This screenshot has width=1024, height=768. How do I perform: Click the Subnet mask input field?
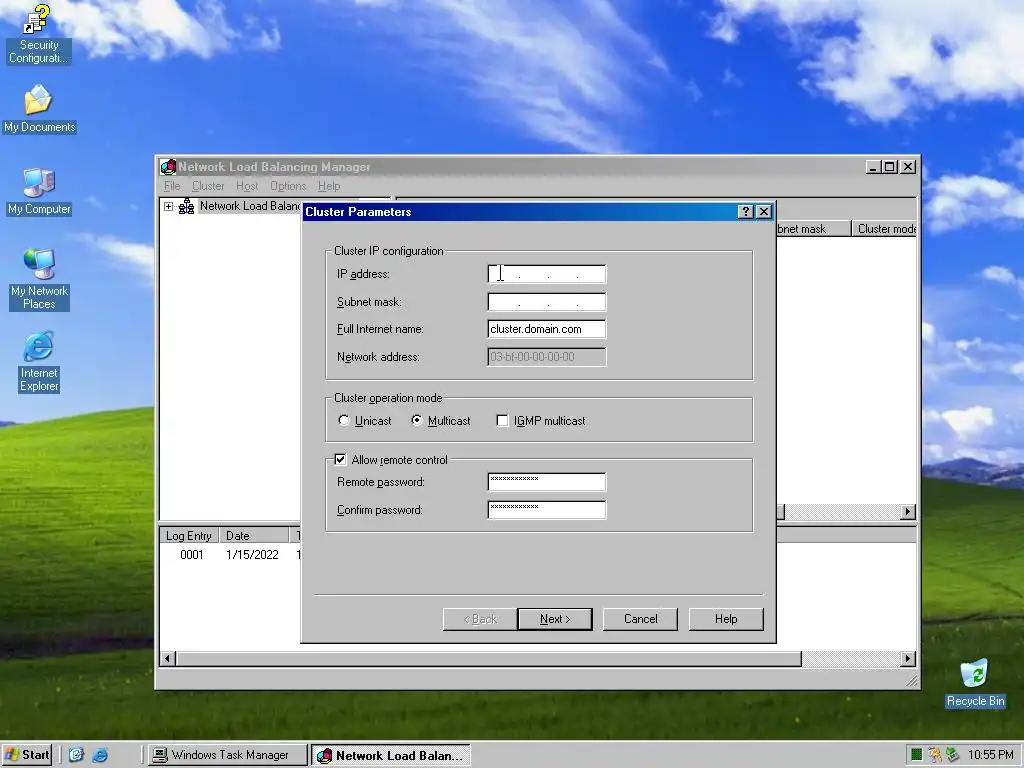(547, 302)
